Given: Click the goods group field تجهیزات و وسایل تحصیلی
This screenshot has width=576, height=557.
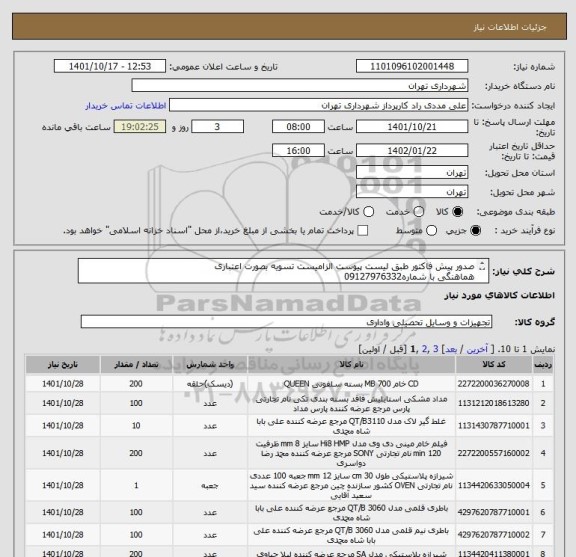Looking at the screenshot, I should [286, 322].
